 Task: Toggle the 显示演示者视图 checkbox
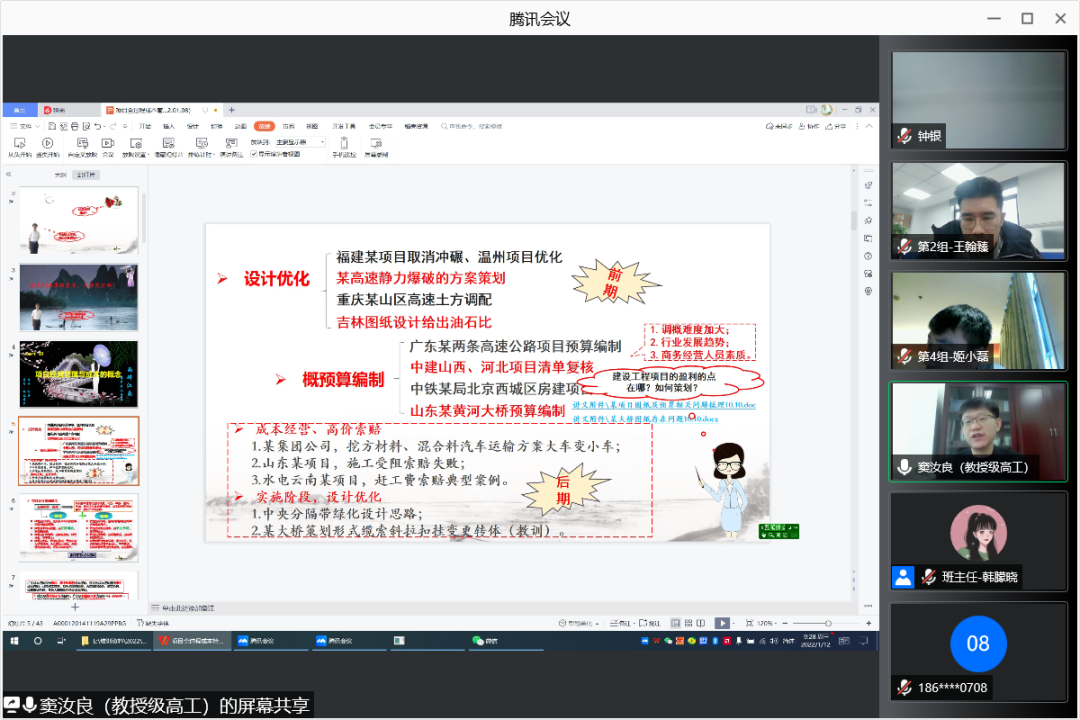click(254, 154)
